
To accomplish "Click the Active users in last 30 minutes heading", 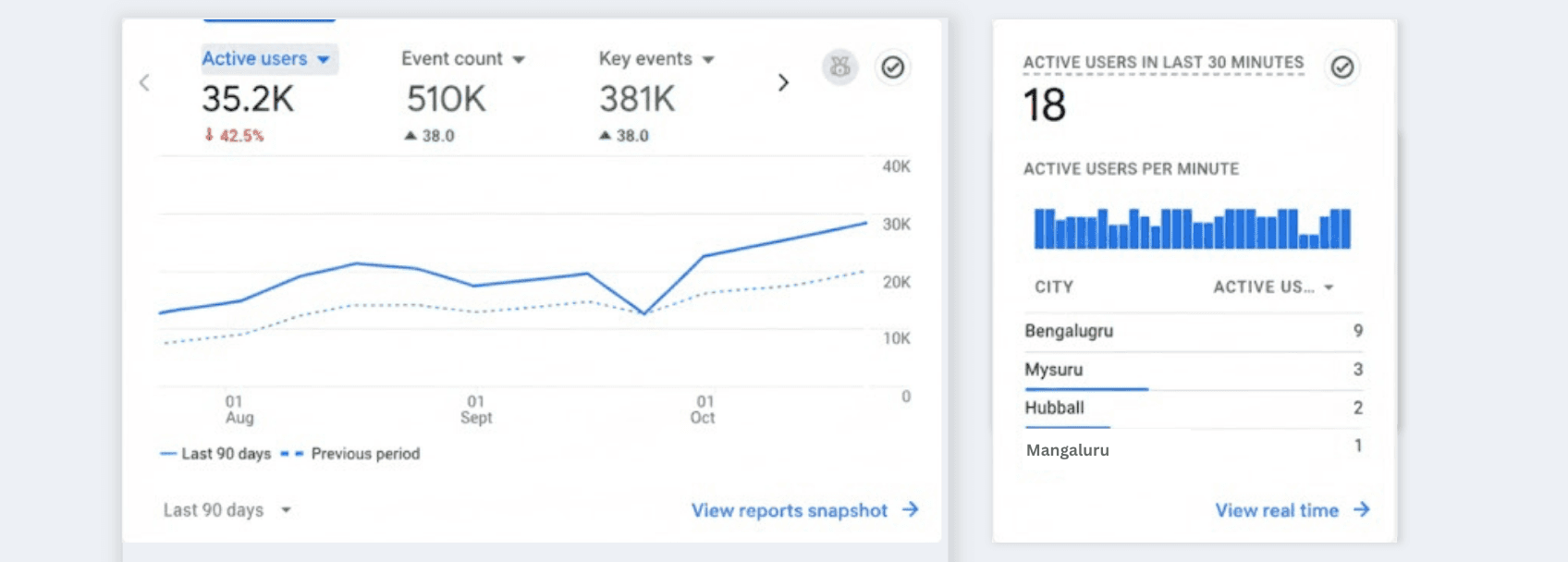I will point(1163,63).
